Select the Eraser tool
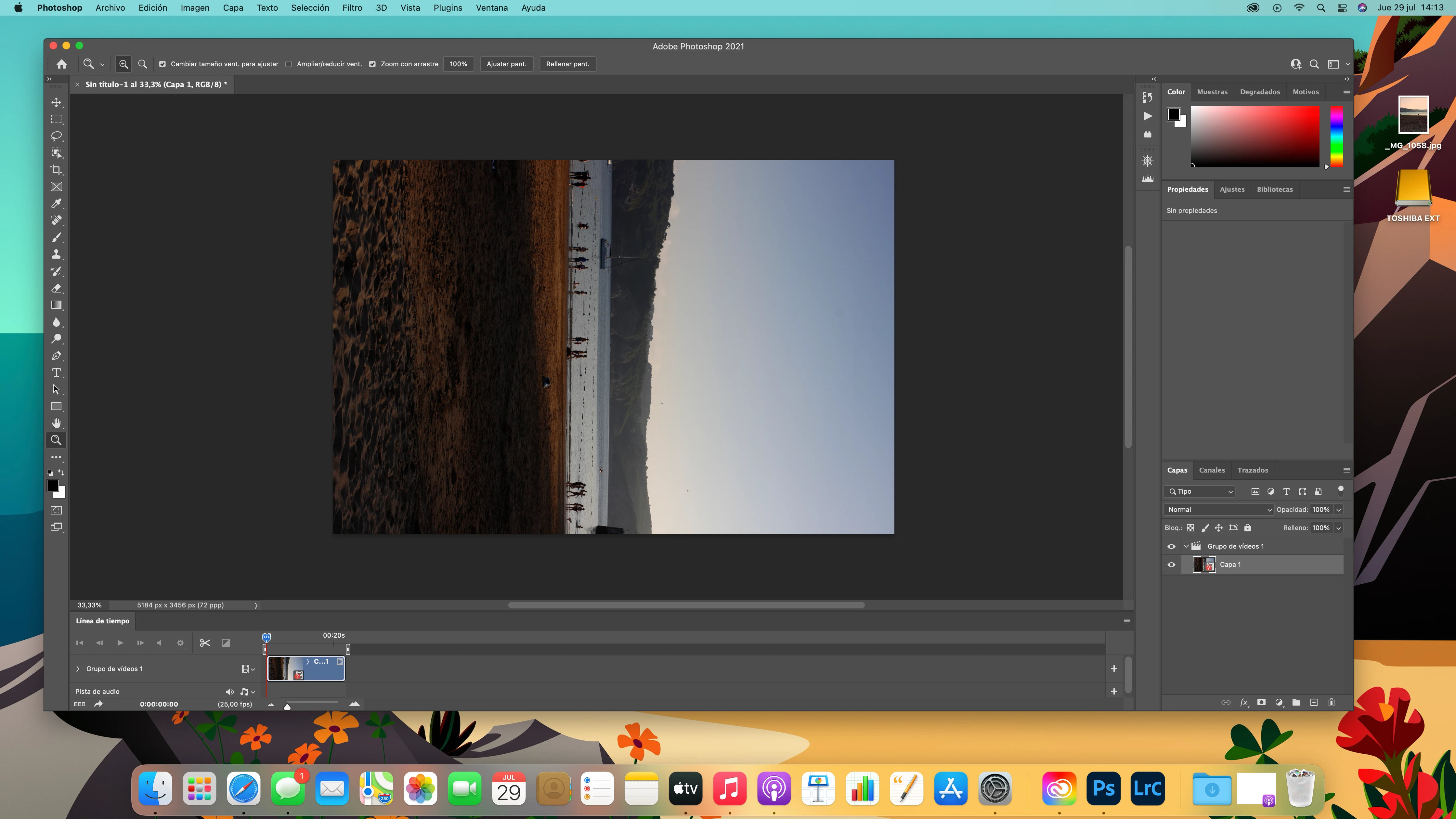This screenshot has height=819, width=1456. (56, 288)
